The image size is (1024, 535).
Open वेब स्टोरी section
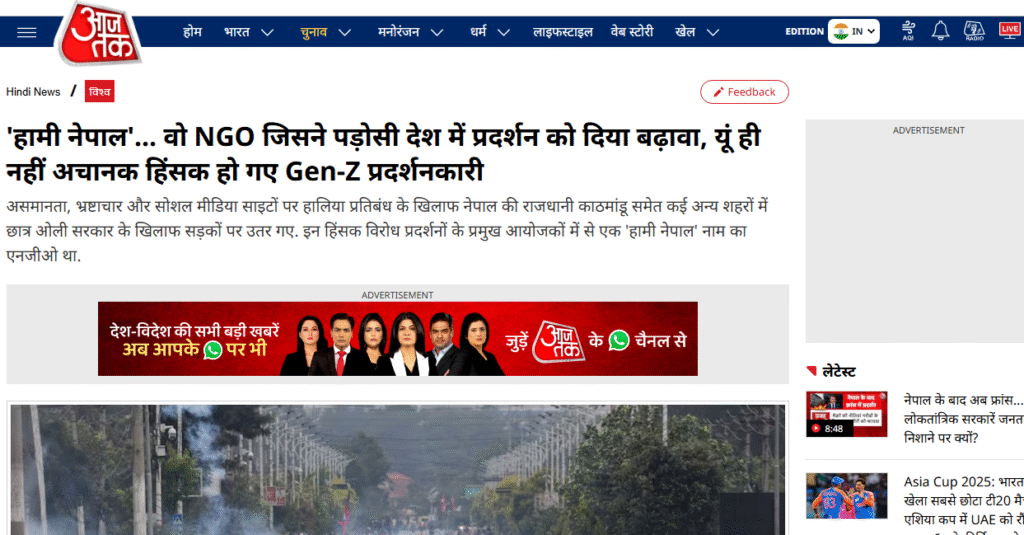pyautogui.click(x=633, y=32)
